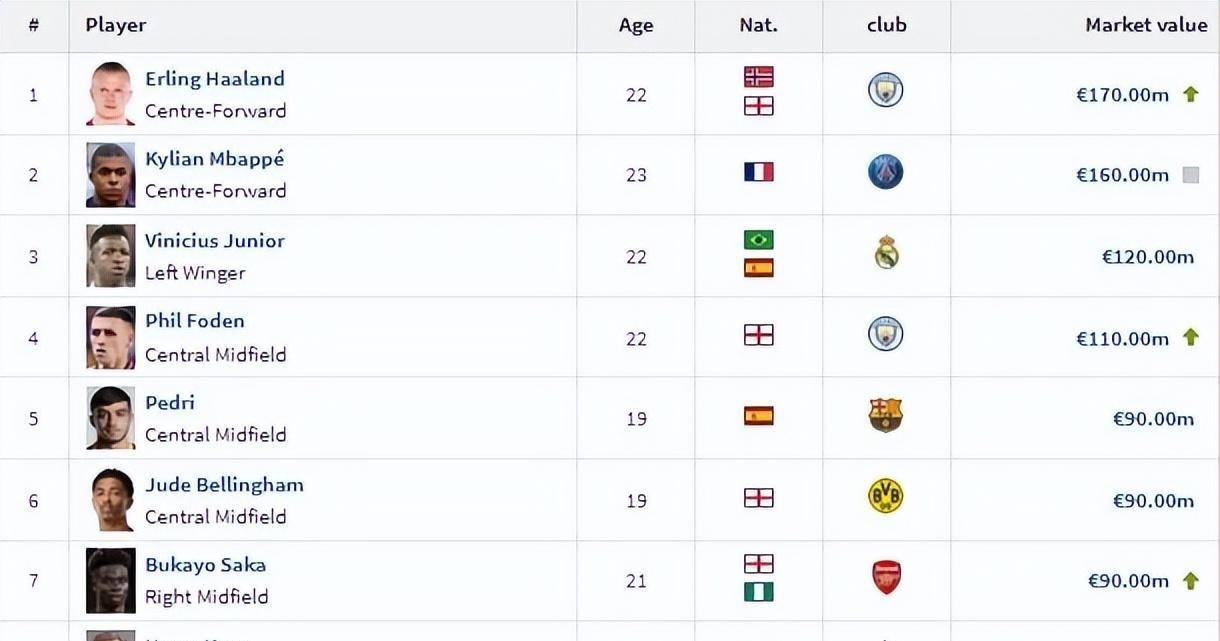Click Kylian Mbappé portrait thumbnail
This screenshot has height=641, width=1220.
click(110, 175)
